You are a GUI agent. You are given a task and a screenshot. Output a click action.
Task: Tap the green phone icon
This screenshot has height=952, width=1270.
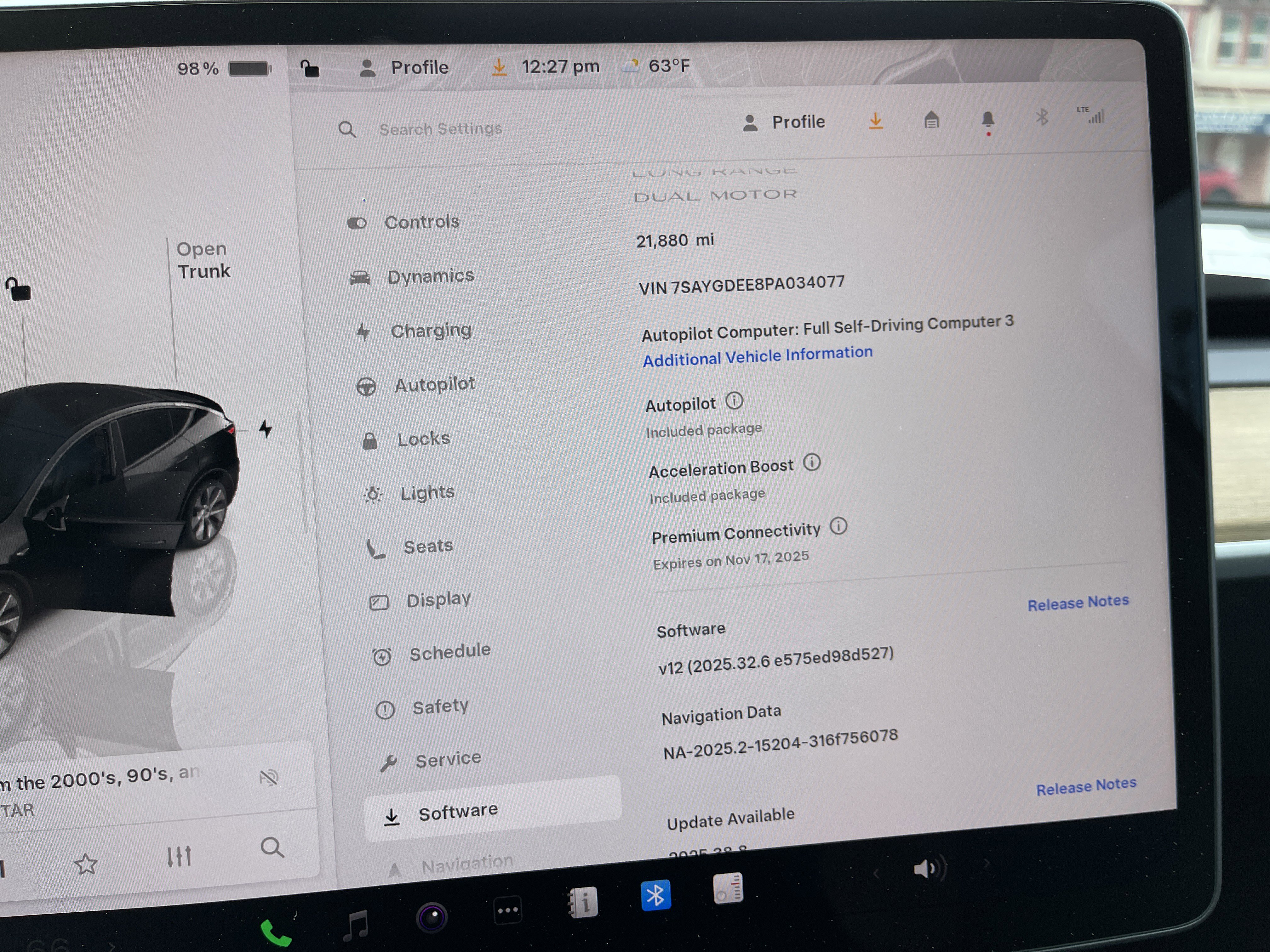coord(276,932)
